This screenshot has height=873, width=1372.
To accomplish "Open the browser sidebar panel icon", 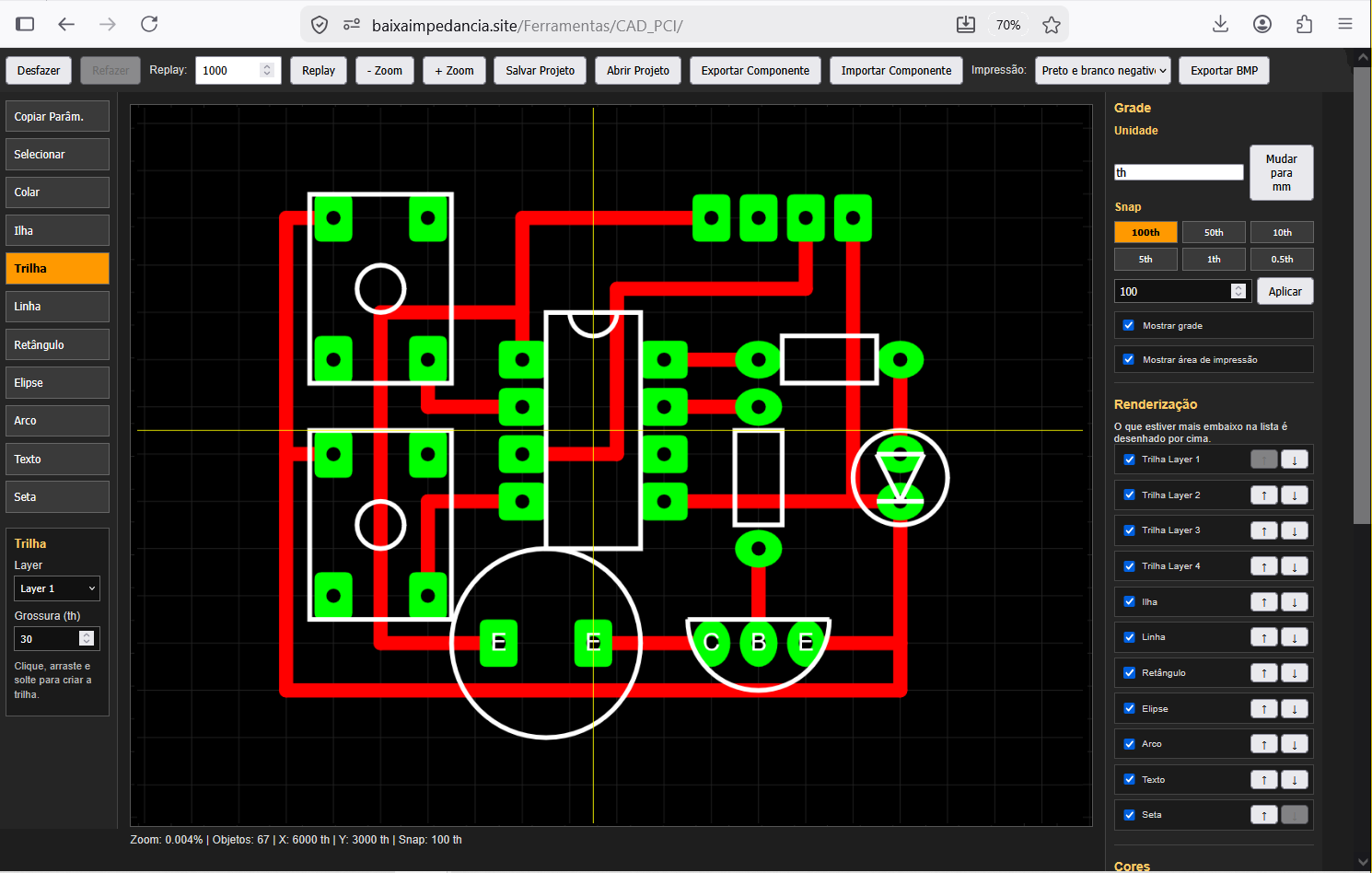I will [25, 25].
